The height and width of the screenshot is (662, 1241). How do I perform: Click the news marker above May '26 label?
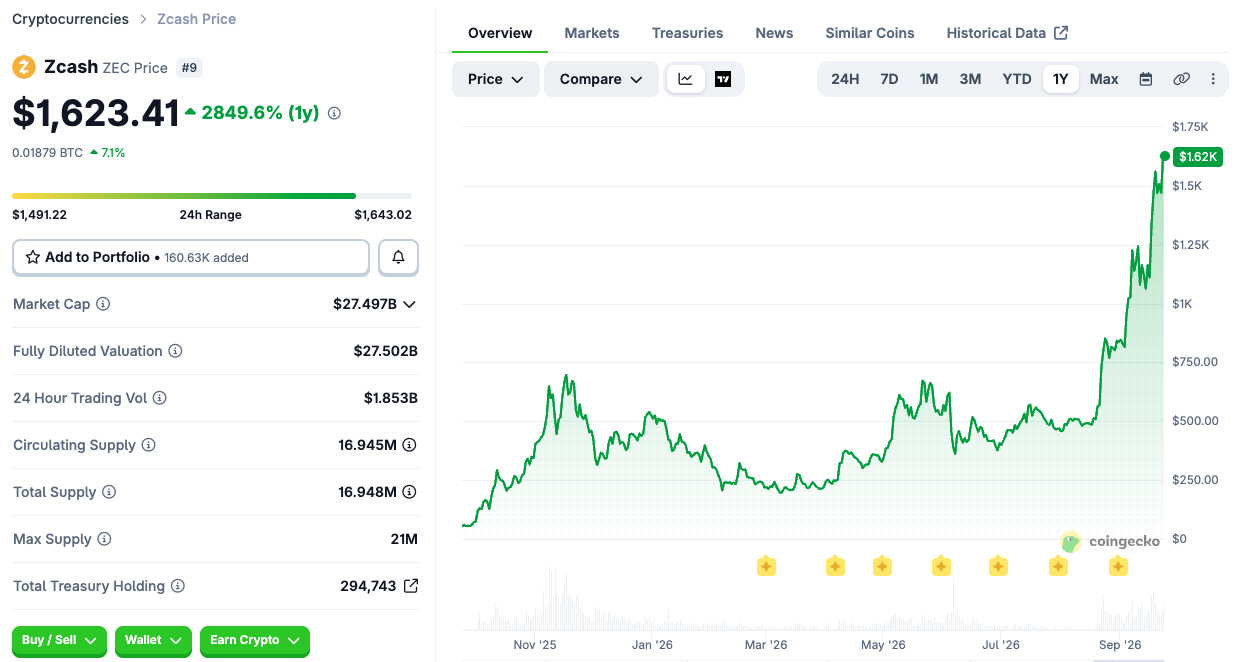pyautogui.click(x=882, y=567)
